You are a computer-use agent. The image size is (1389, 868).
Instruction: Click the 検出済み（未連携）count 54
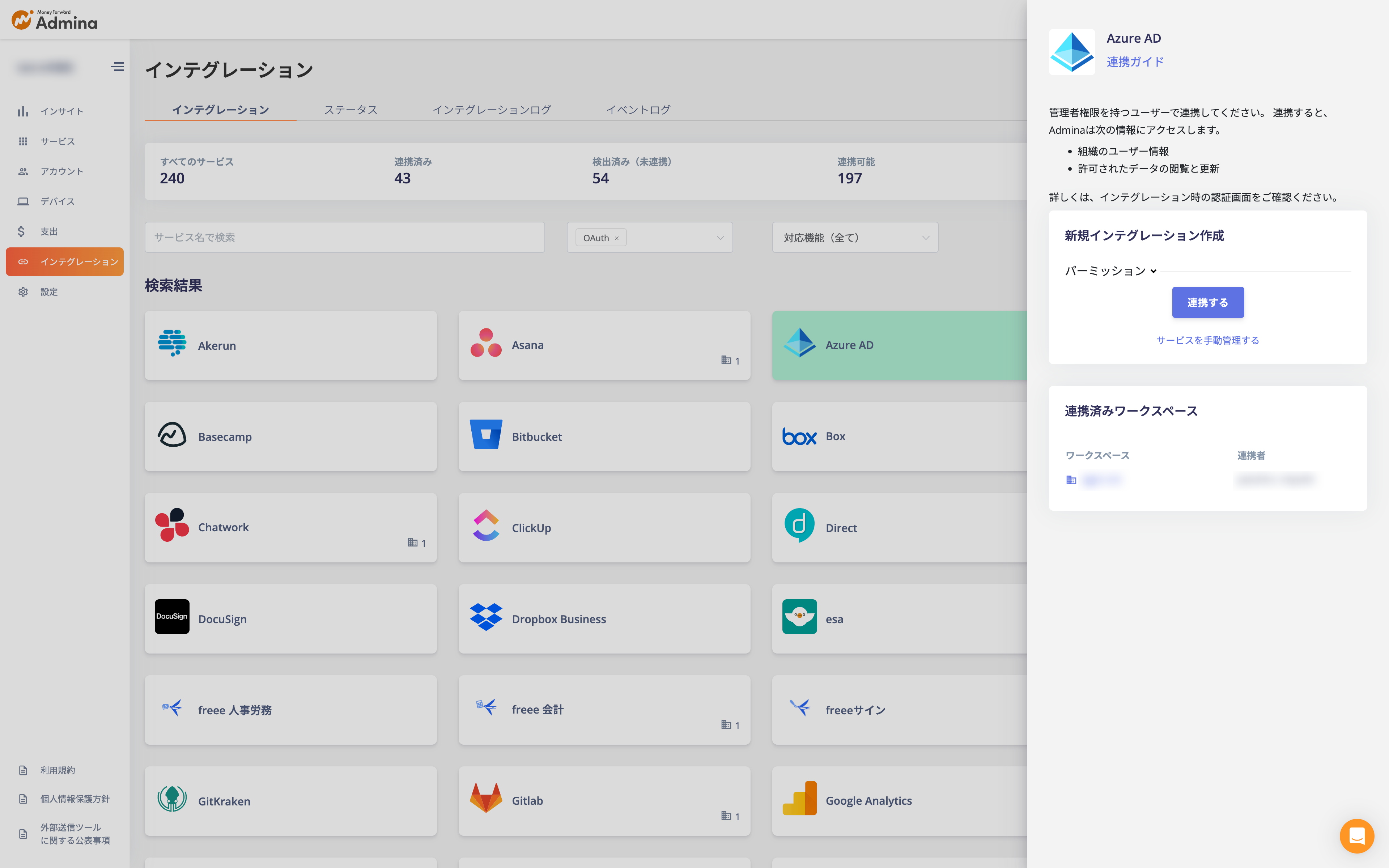tap(600, 179)
